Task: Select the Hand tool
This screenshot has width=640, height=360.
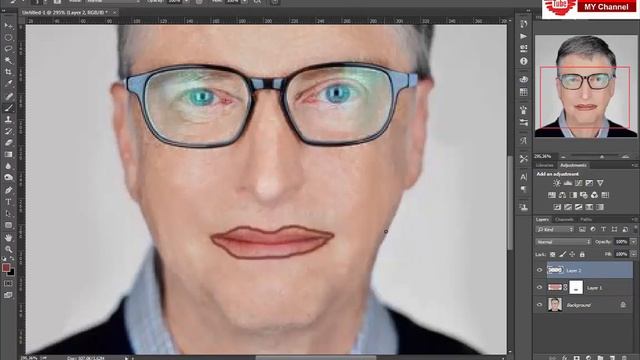Action: click(x=8, y=238)
